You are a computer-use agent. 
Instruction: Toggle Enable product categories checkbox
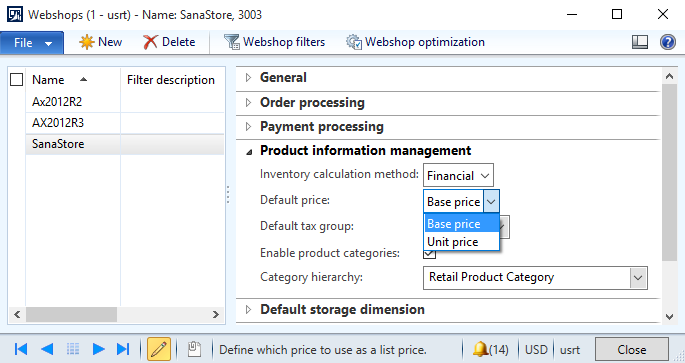(429, 253)
